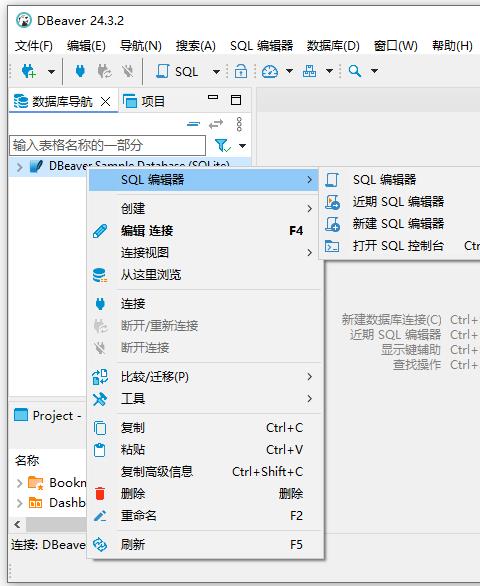The height and width of the screenshot is (586, 480).
Task: Open dropdown arrow beside toolbar SQL button
Action: (x=216, y=71)
